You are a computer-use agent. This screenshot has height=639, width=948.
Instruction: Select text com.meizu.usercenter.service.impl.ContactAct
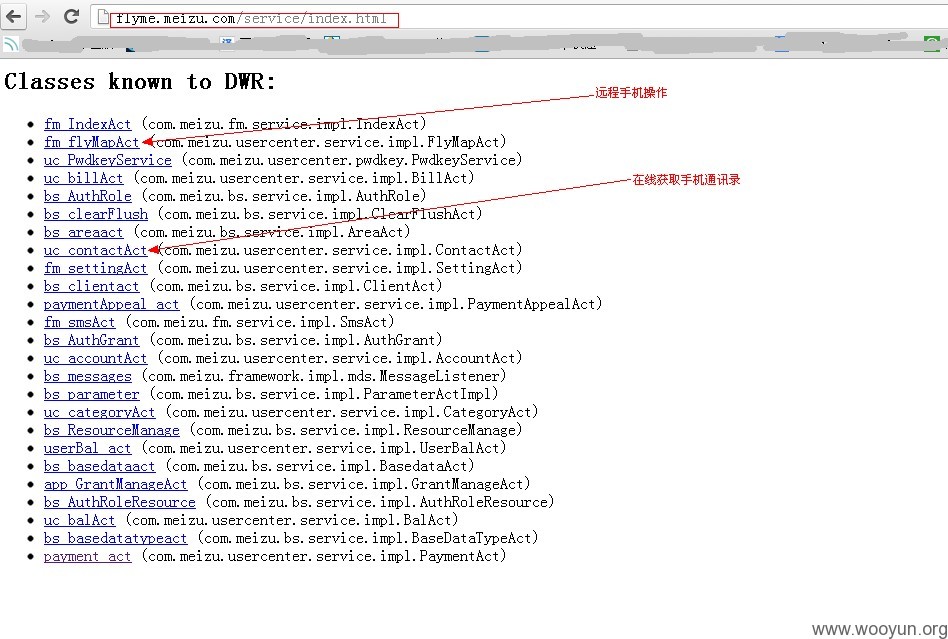[339, 250]
